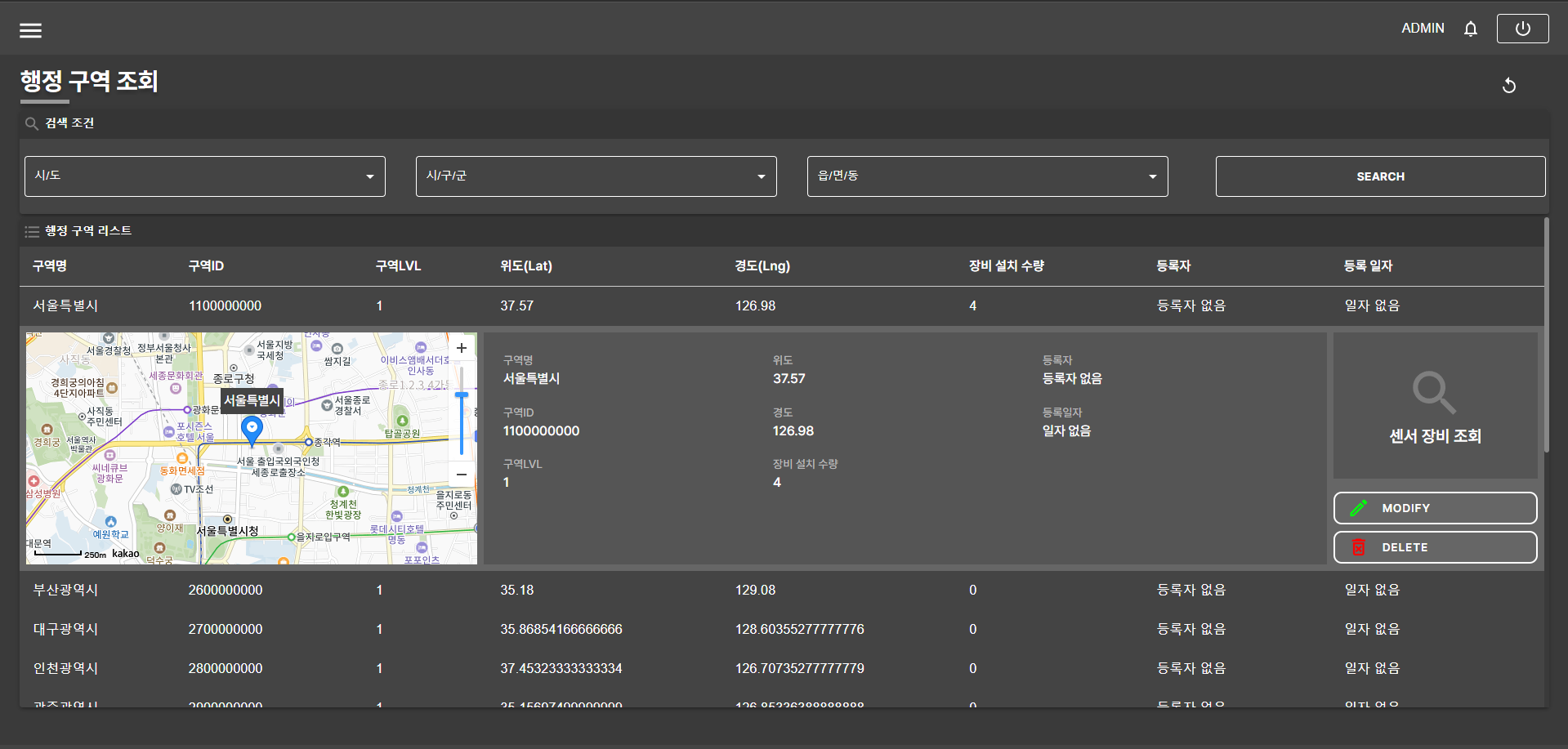Select the 서울특별시 table row
The height and width of the screenshot is (749, 1568).
click(x=782, y=306)
